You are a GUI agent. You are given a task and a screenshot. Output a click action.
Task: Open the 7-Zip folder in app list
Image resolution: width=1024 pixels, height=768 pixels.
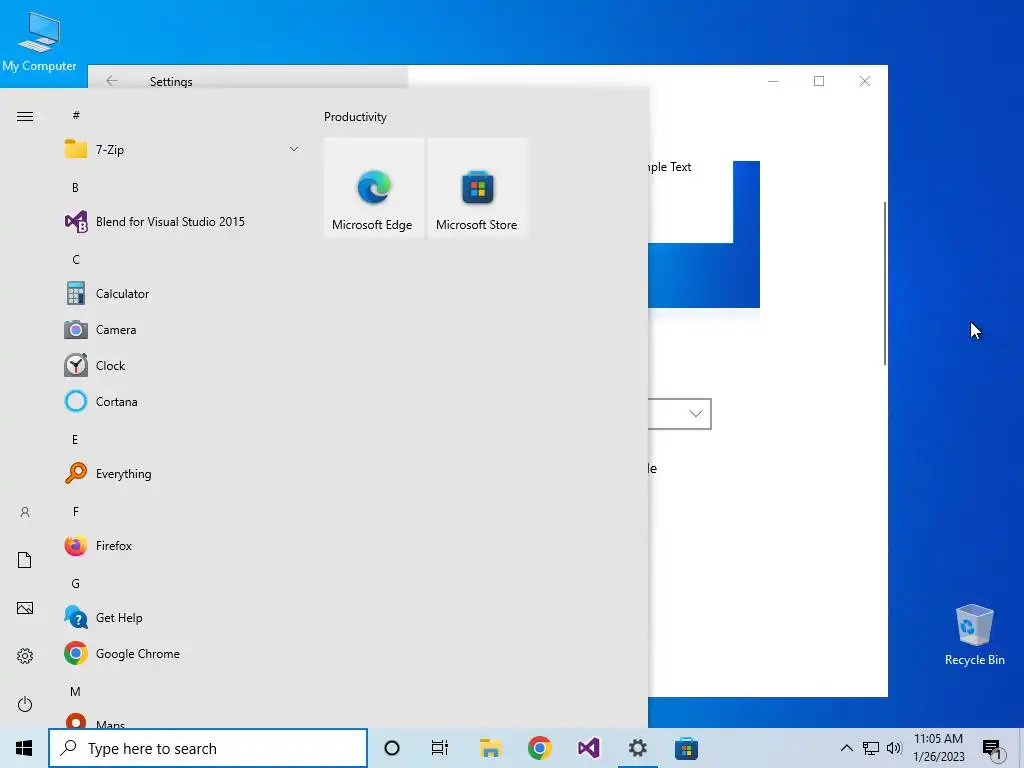(x=182, y=150)
